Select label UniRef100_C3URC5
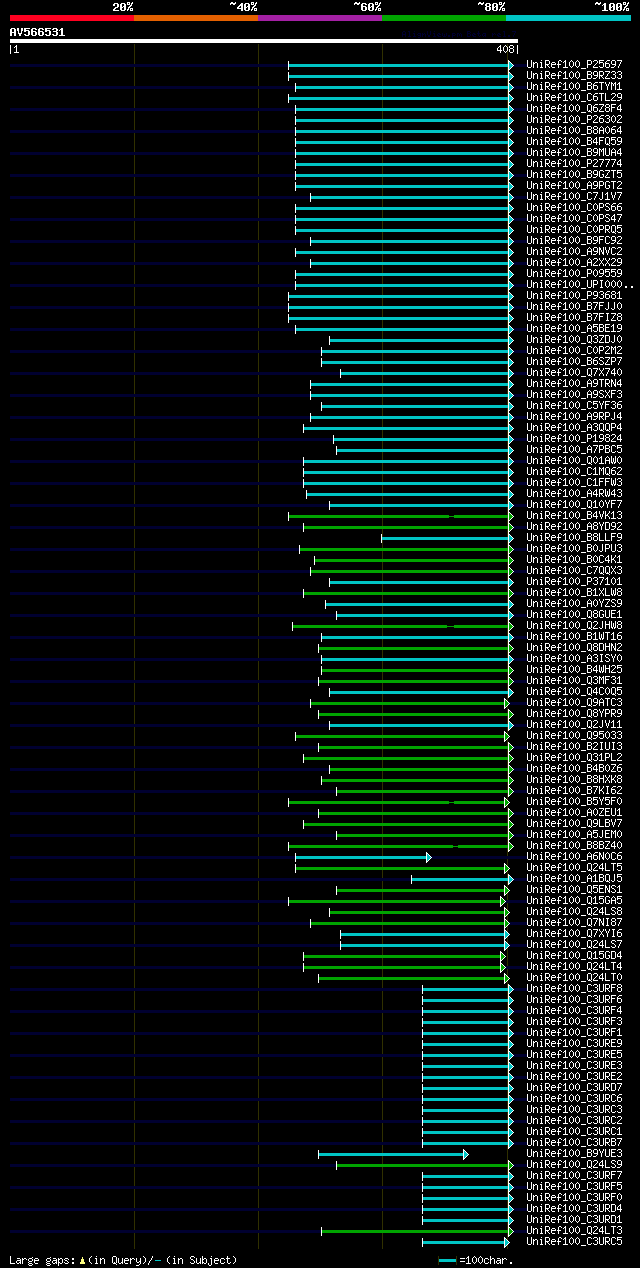This screenshot has height=1268, width=640. [574, 1241]
